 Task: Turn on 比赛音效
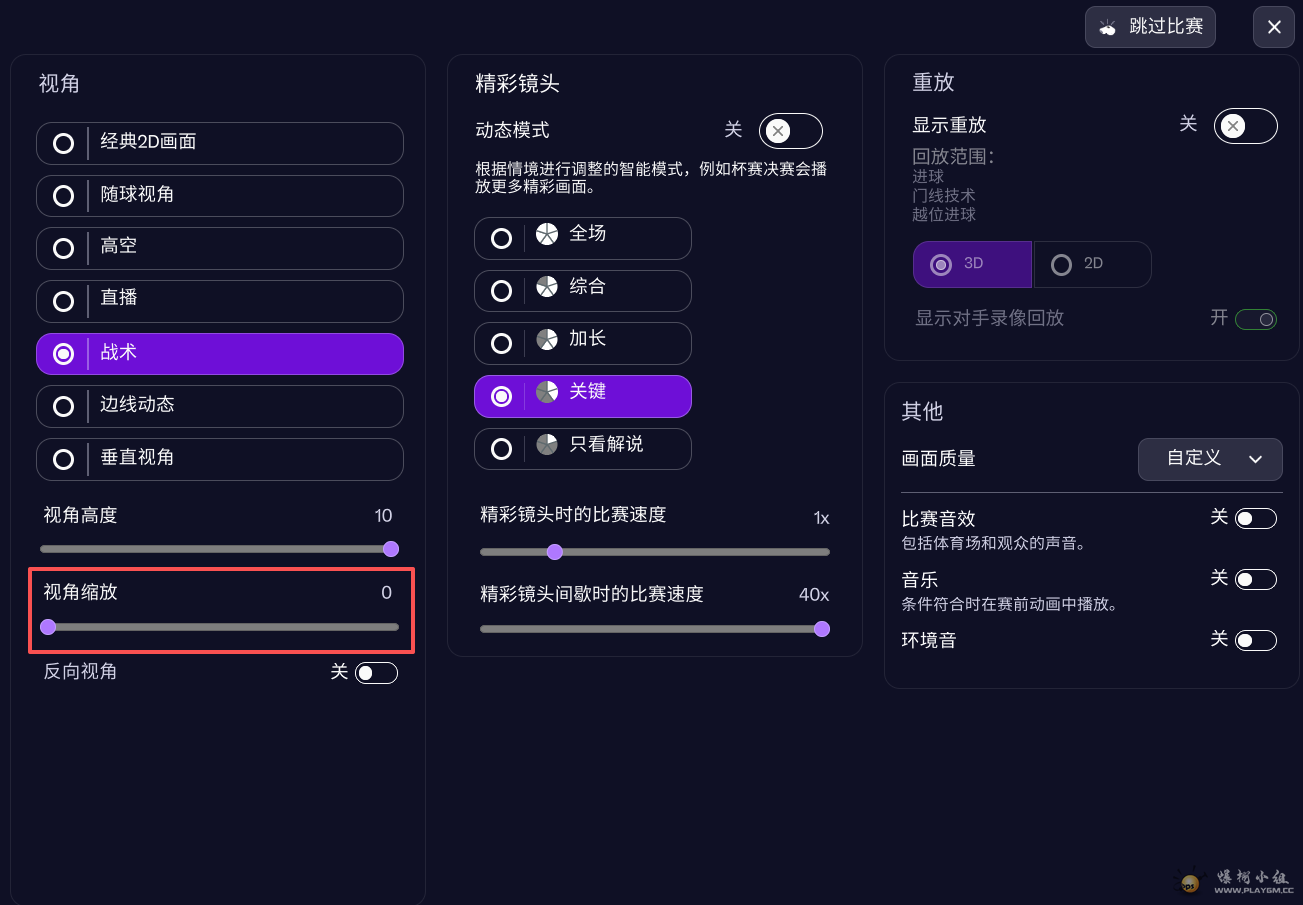tap(1256, 518)
